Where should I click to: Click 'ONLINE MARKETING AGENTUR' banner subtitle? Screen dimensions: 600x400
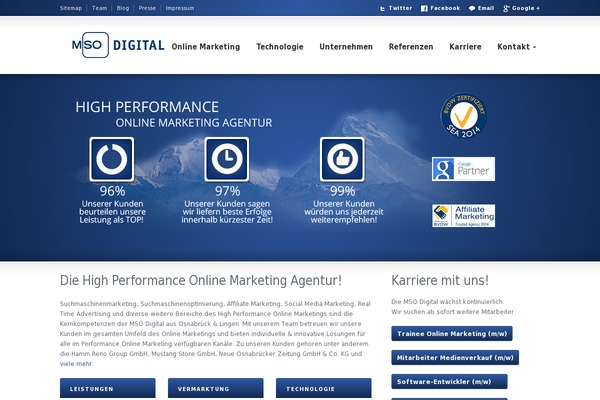[194, 123]
